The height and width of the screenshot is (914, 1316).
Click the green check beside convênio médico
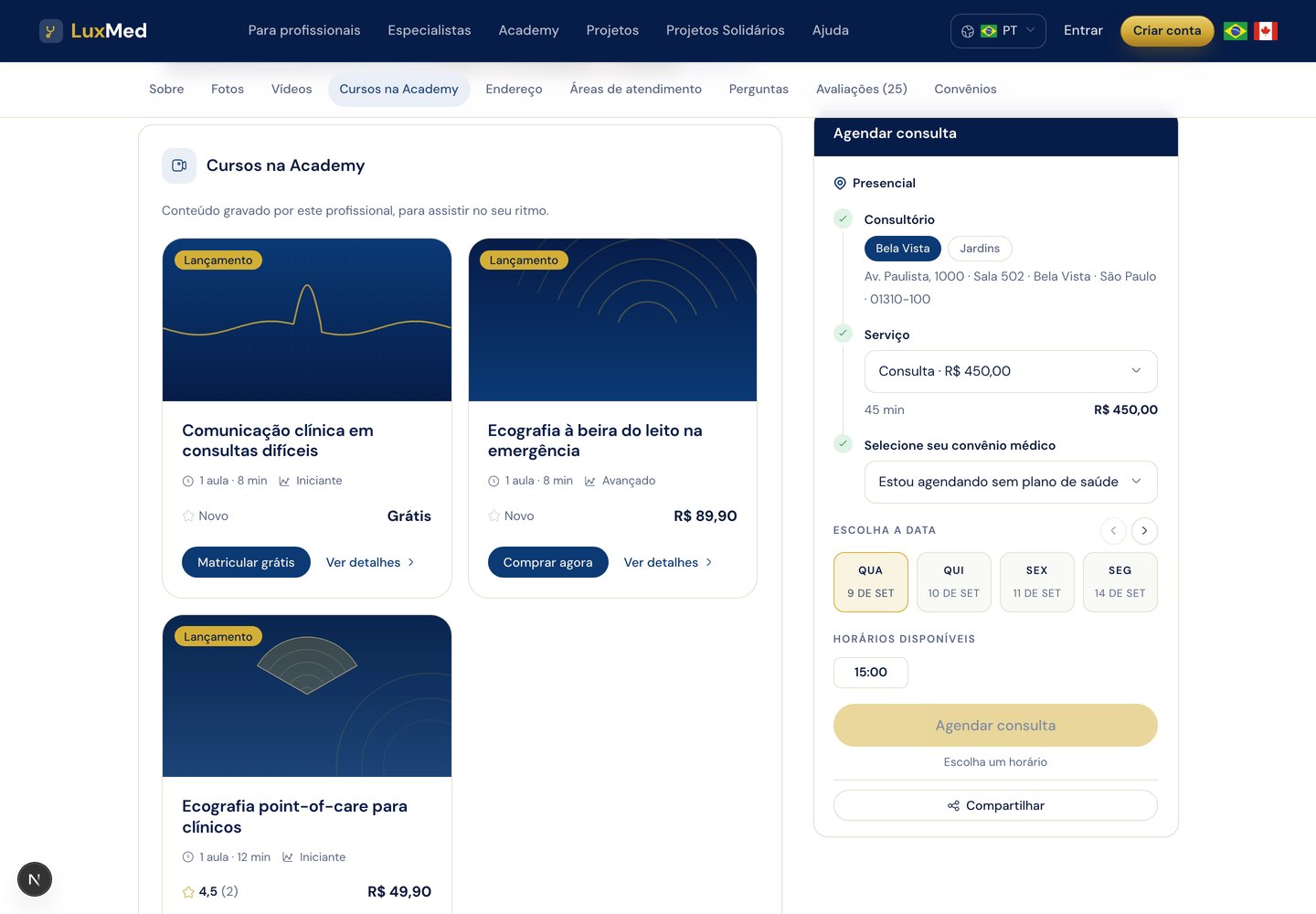[x=843, y=444]
